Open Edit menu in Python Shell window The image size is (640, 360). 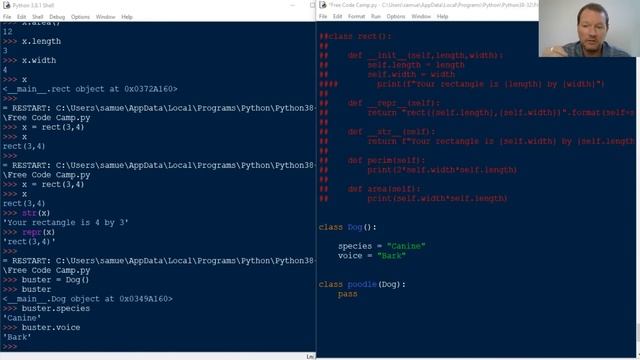pos(21,17)
